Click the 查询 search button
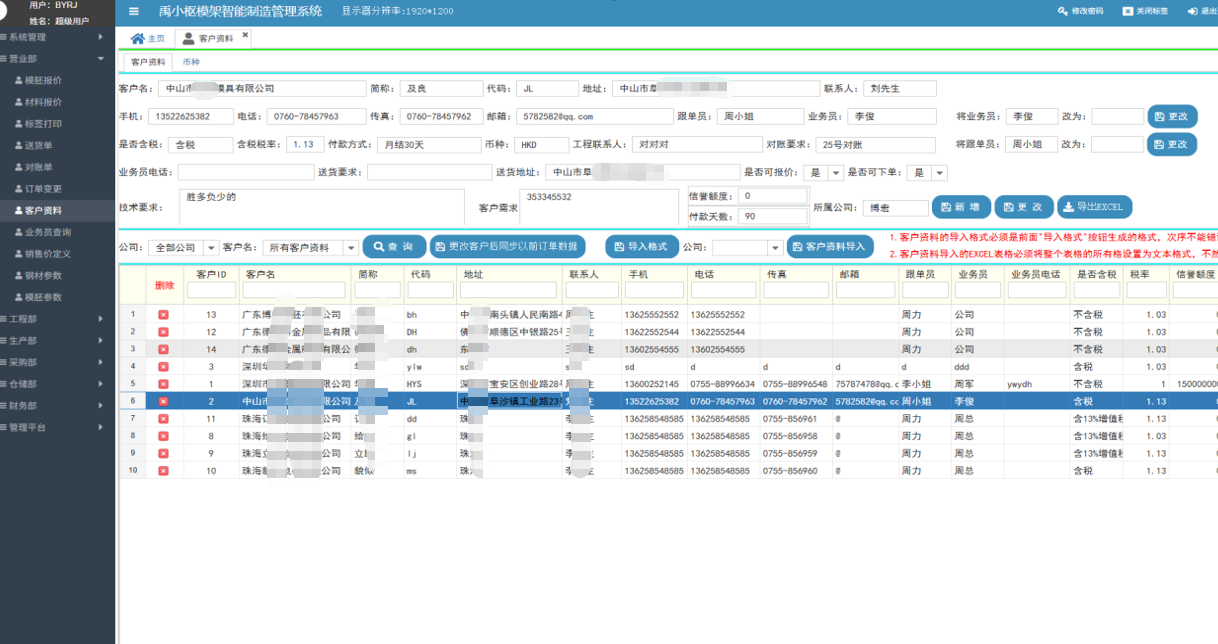Image resolution: width=1218 pixels, height=644 pixels. (394, 247)
